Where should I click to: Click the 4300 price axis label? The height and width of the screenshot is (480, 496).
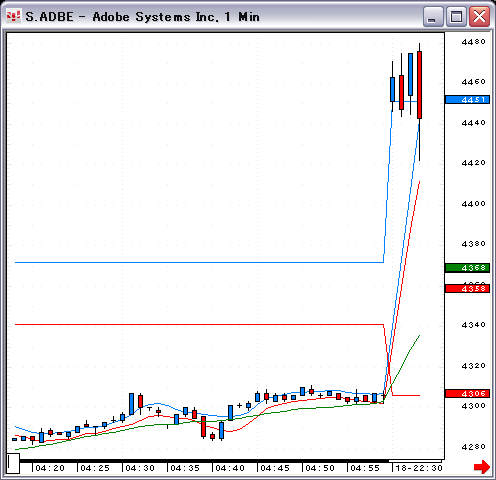[473, 406]
